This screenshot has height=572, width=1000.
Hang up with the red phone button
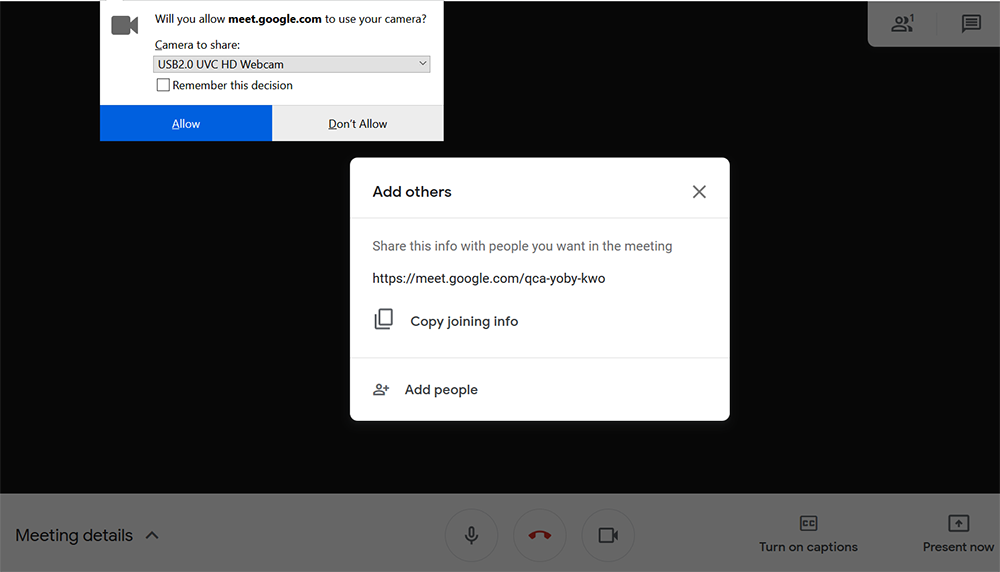[x=540, y=535]
